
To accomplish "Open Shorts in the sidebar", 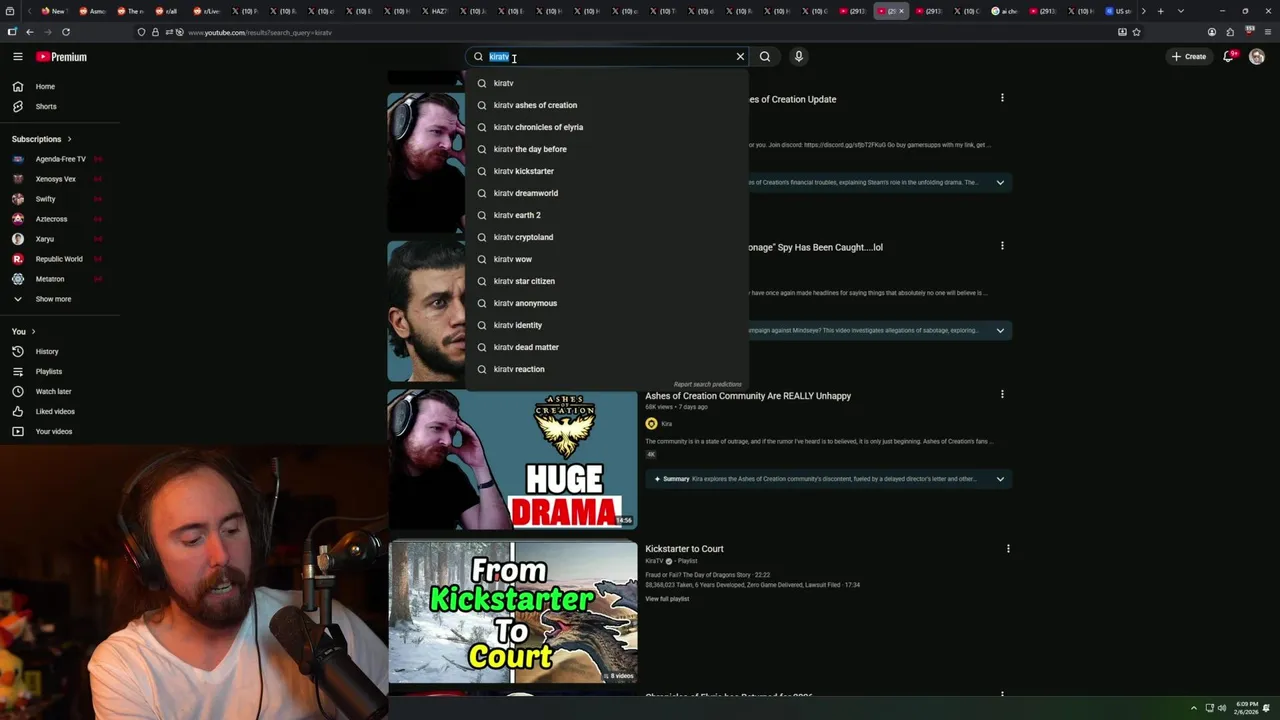I will (60, 107).
